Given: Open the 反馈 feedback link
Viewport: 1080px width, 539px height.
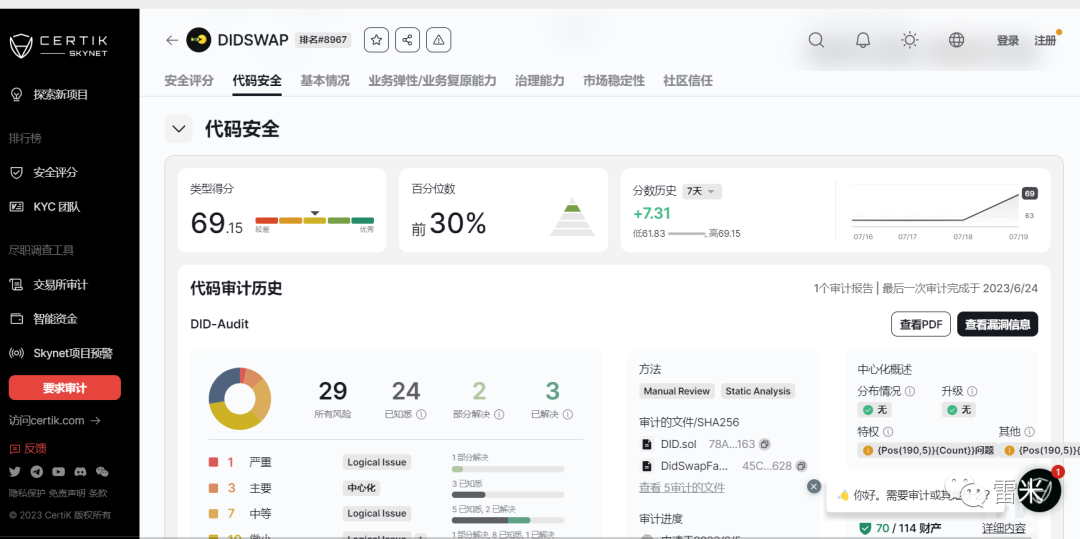Looking at the screenshot, I should [28, 448].
